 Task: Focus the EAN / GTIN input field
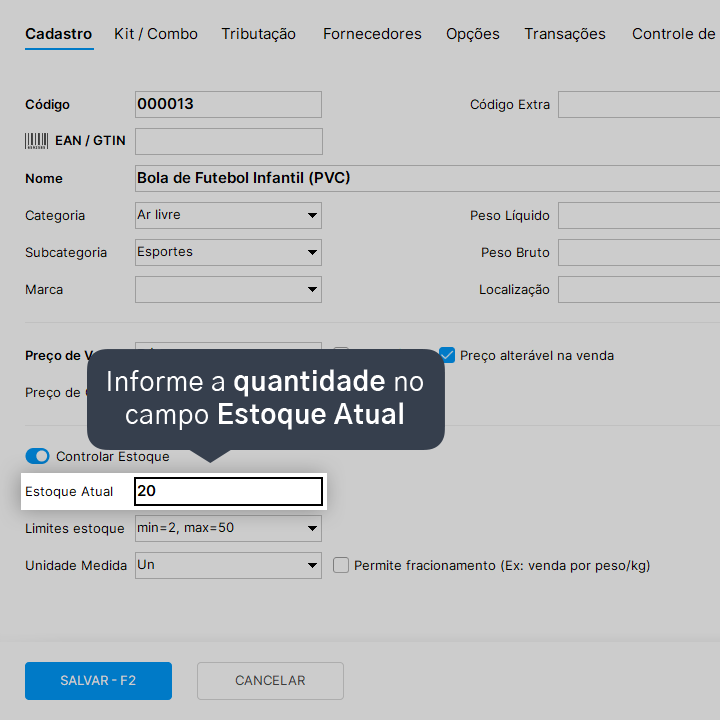pos(229,141)
